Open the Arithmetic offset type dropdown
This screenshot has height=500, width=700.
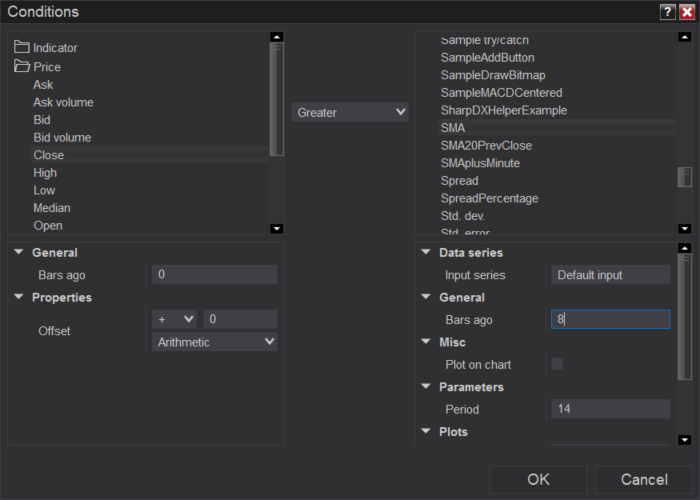[x=214, y=342]
